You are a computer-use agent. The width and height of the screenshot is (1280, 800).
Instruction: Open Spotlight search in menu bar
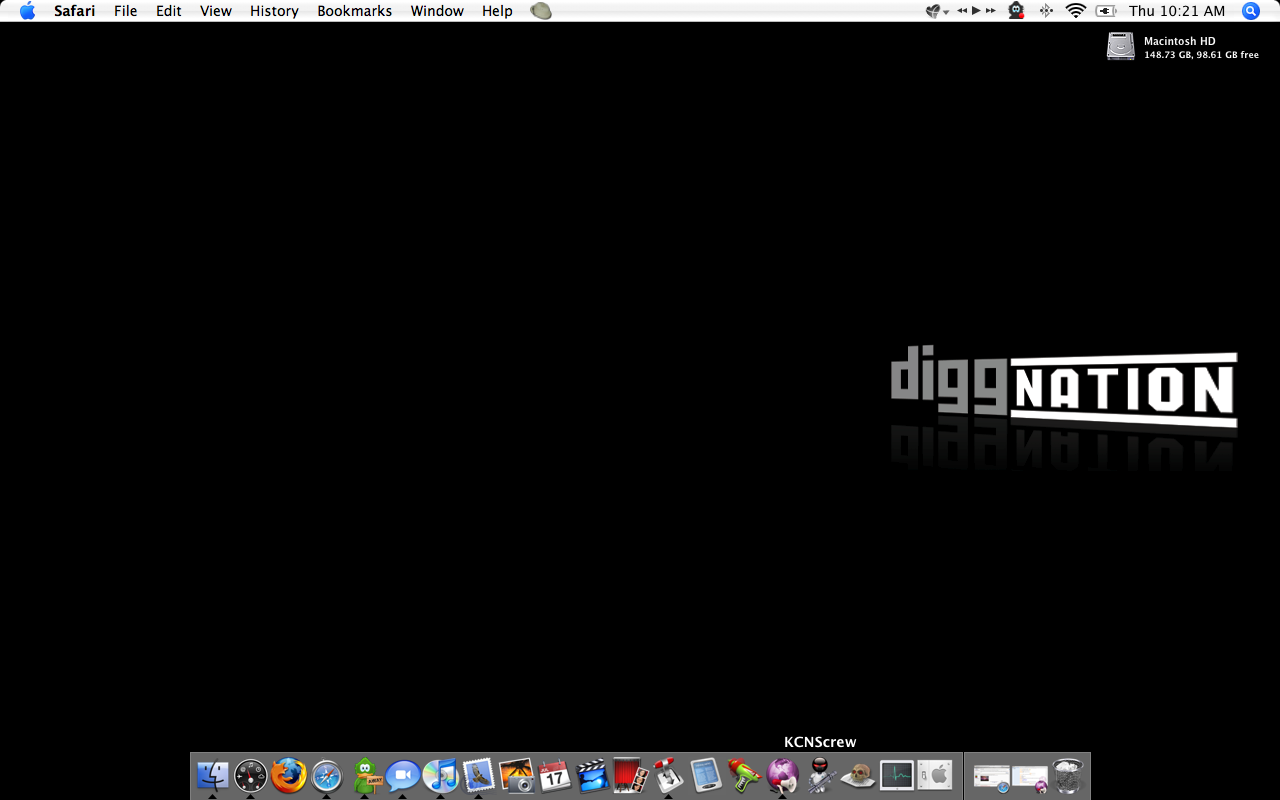[x=1250, y=11]
